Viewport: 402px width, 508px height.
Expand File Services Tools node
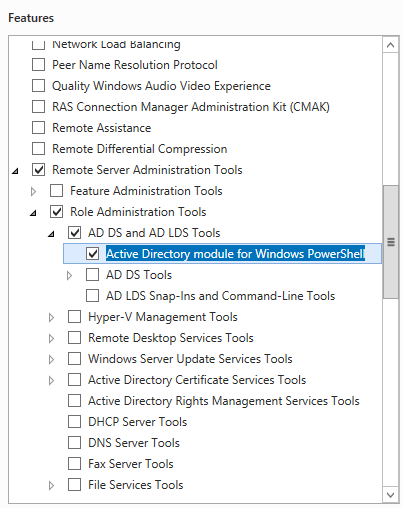click(51, 485)
